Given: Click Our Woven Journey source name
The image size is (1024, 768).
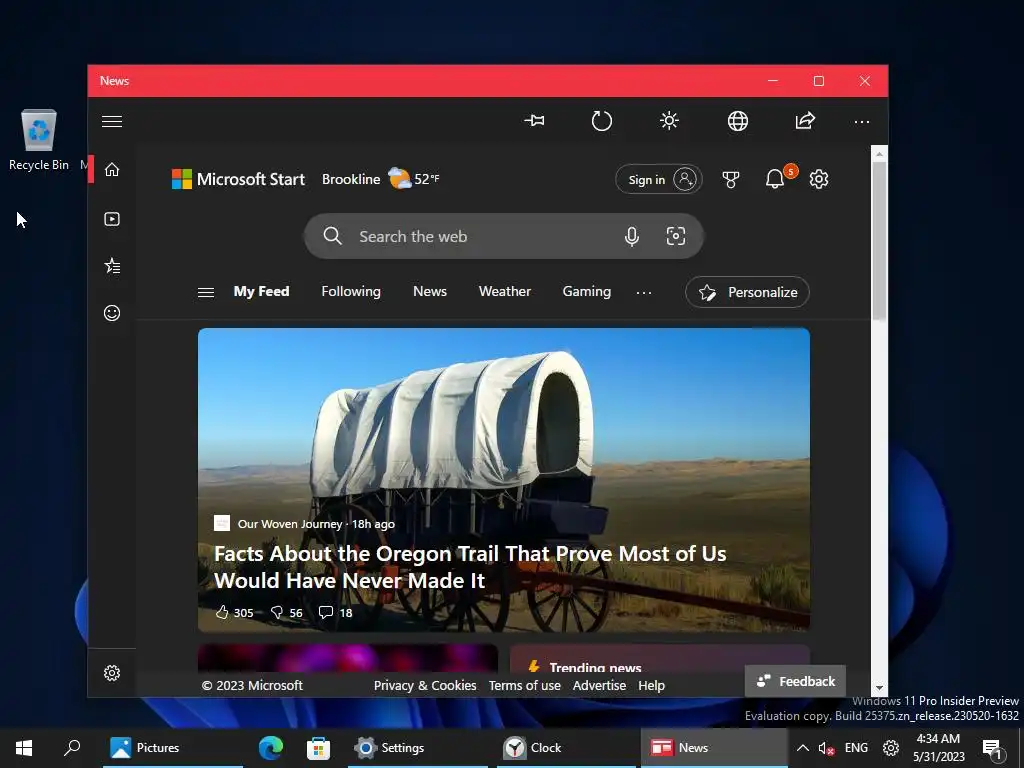Looking at the screenshot, I should point(290,524).
